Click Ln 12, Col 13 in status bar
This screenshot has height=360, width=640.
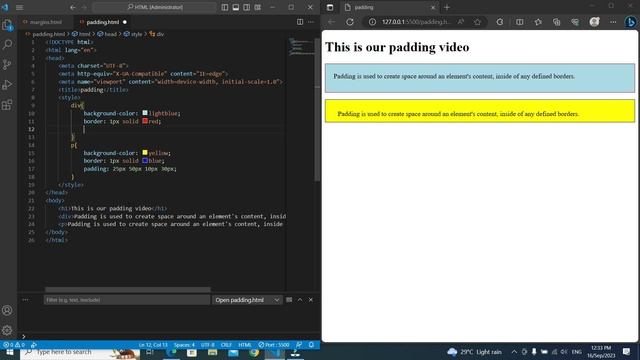153,345
